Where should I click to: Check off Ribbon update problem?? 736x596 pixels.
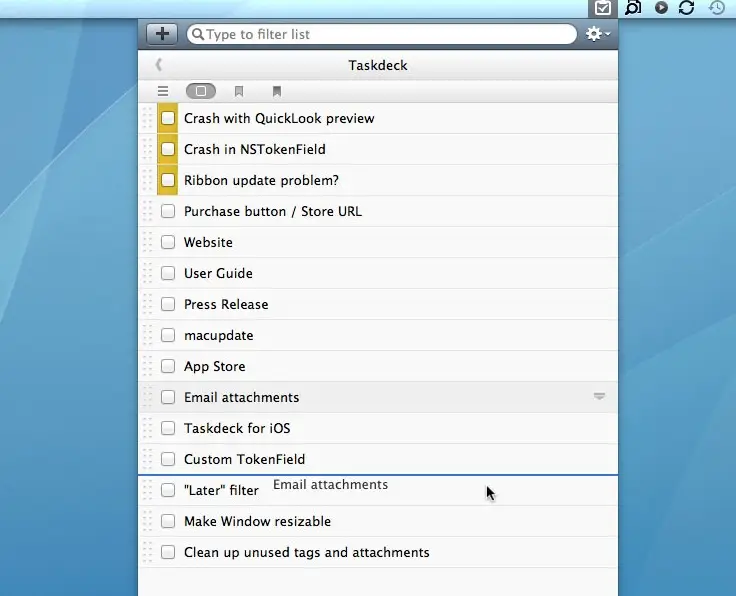click(x=168, y=180)
